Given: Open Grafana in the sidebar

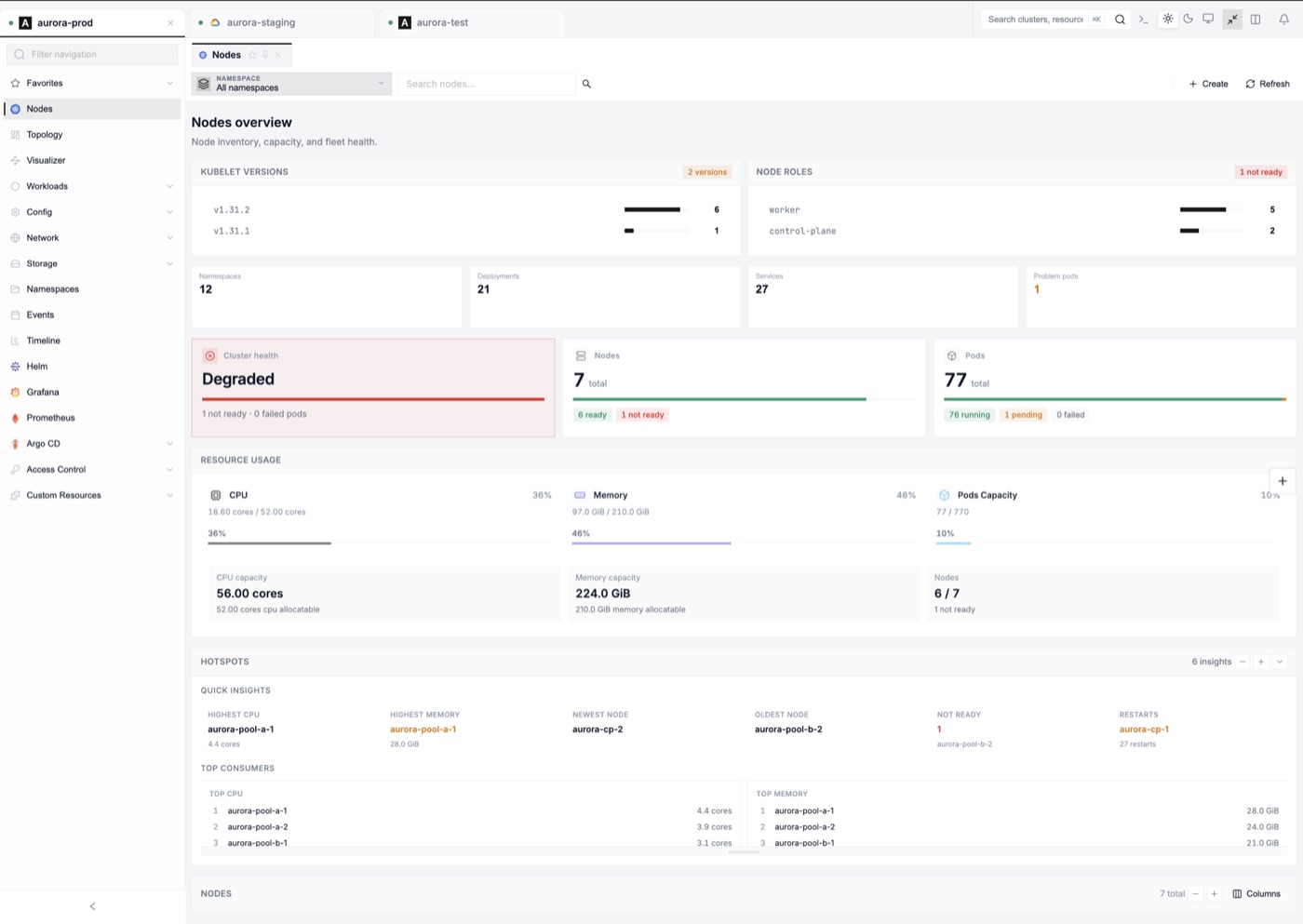Looking at the screenshot, I should point(91,393).
